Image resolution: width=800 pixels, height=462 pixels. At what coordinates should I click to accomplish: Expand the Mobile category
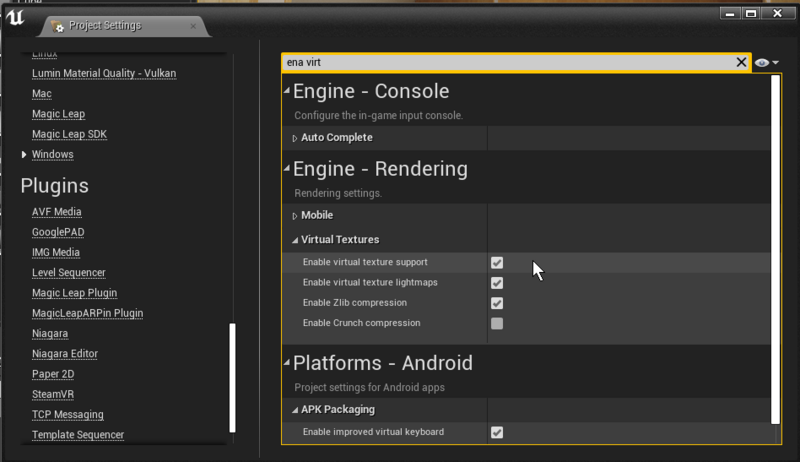point(294,216)
